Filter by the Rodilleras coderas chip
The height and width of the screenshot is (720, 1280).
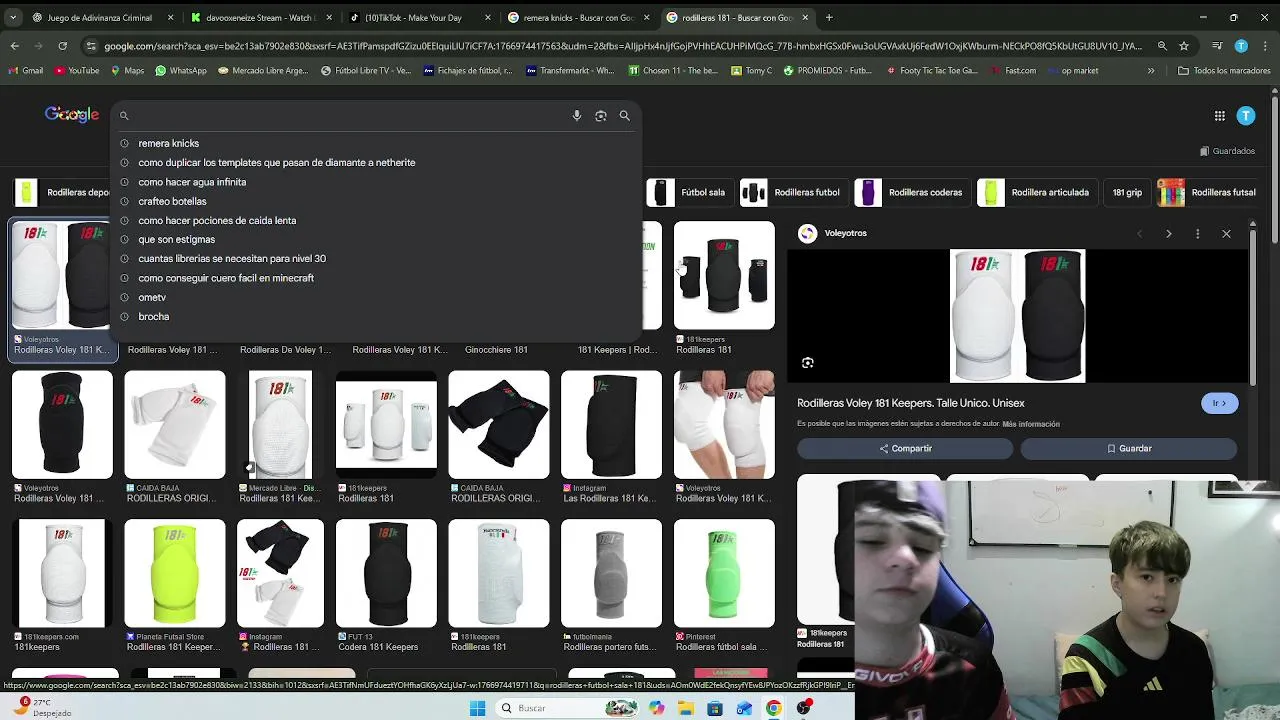point(913,192)
